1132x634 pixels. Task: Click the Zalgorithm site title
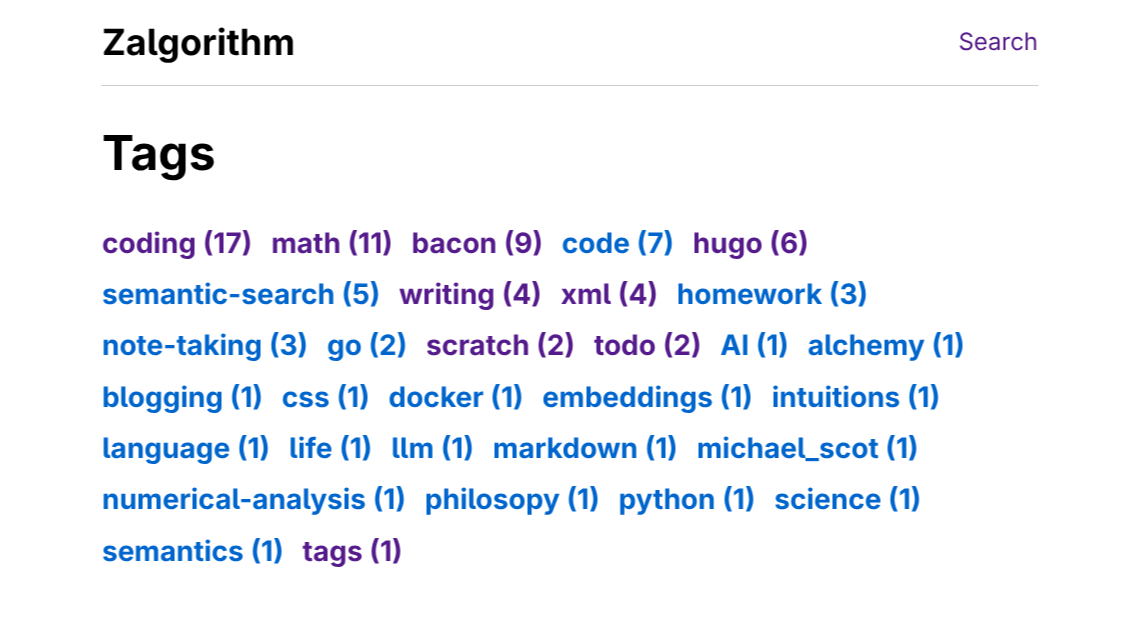click(198, 42)
